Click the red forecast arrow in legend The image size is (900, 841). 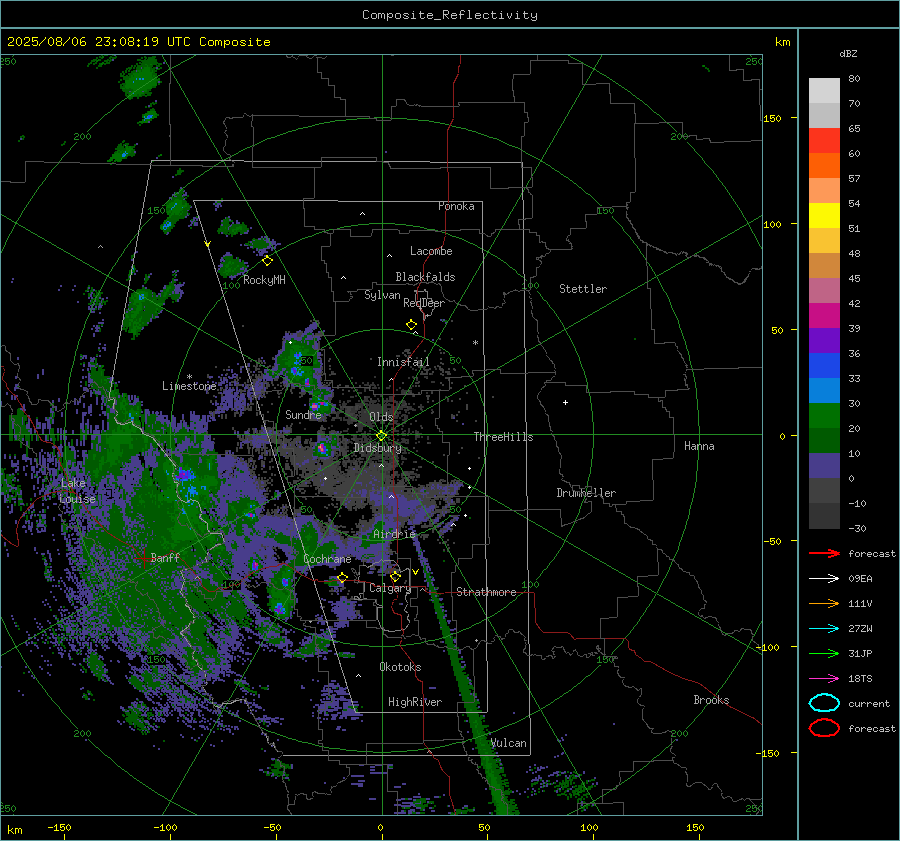pos(824,553)
